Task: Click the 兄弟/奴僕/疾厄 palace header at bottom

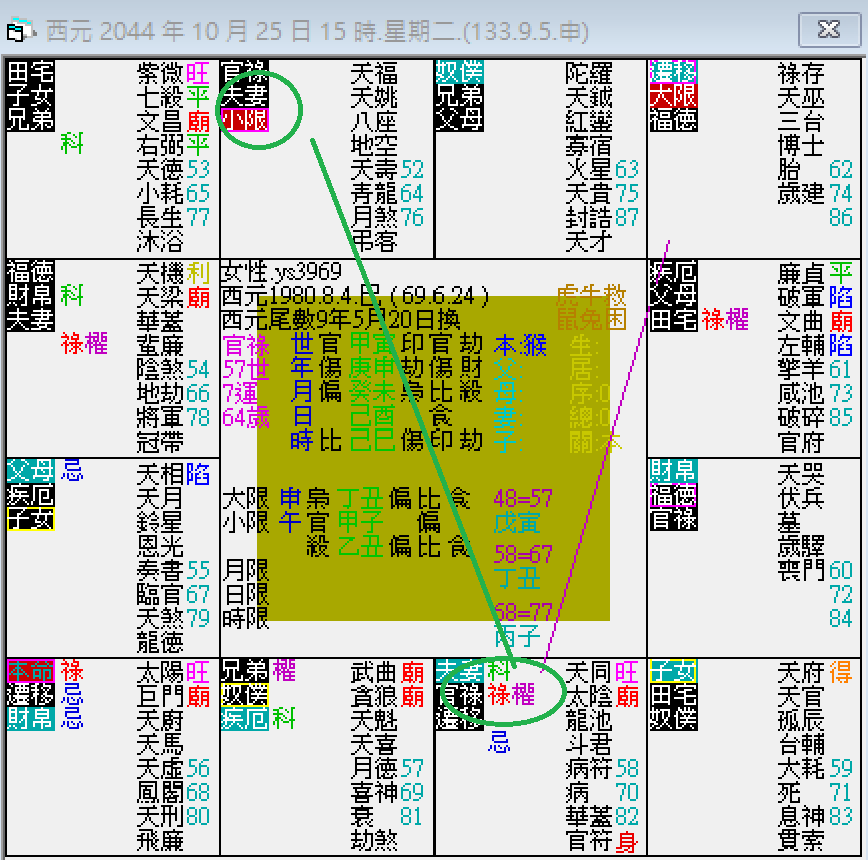Action: coord(244,695)
